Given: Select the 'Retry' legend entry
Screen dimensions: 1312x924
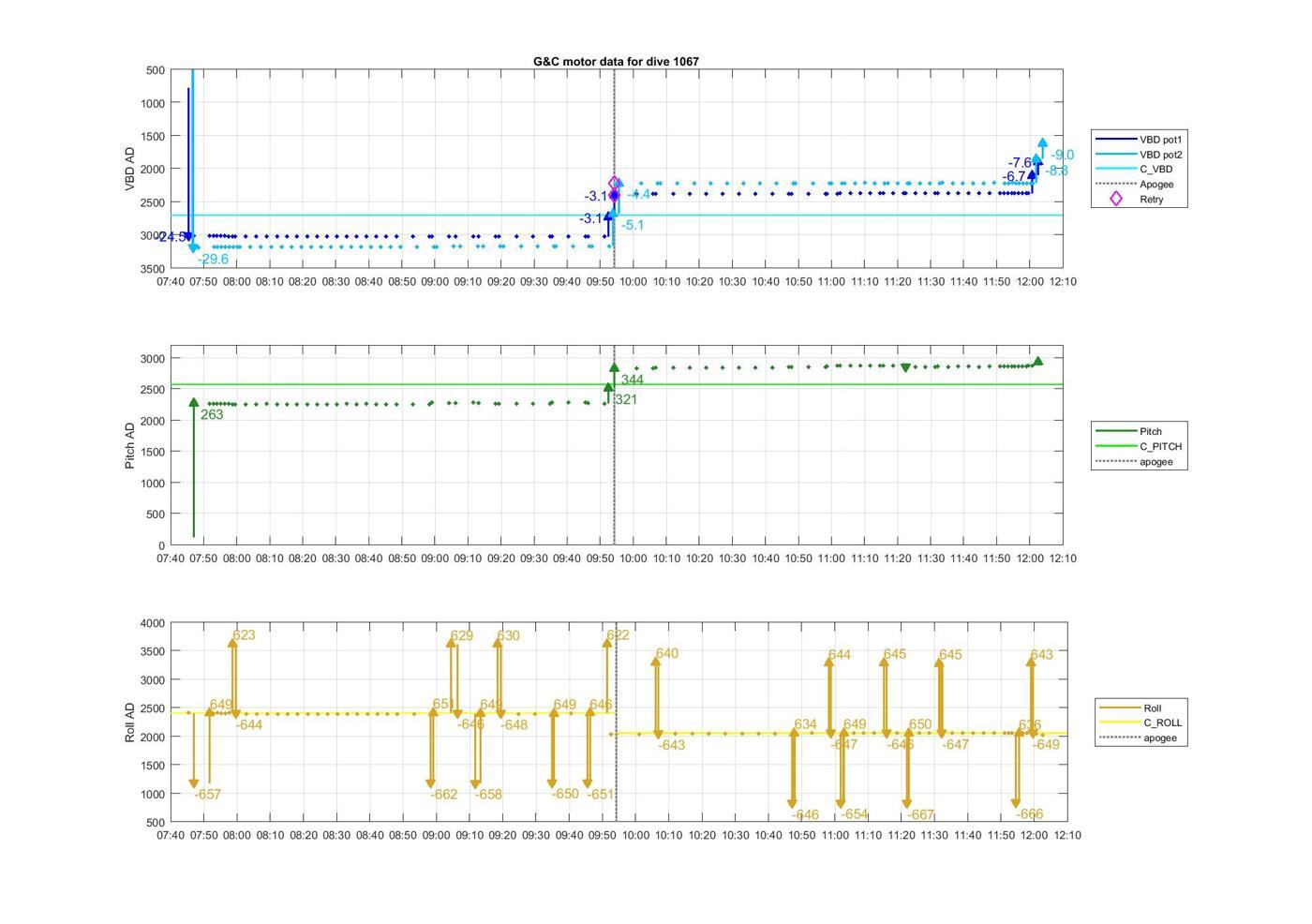Looking at the screenshot, I should pos(1151,200).
